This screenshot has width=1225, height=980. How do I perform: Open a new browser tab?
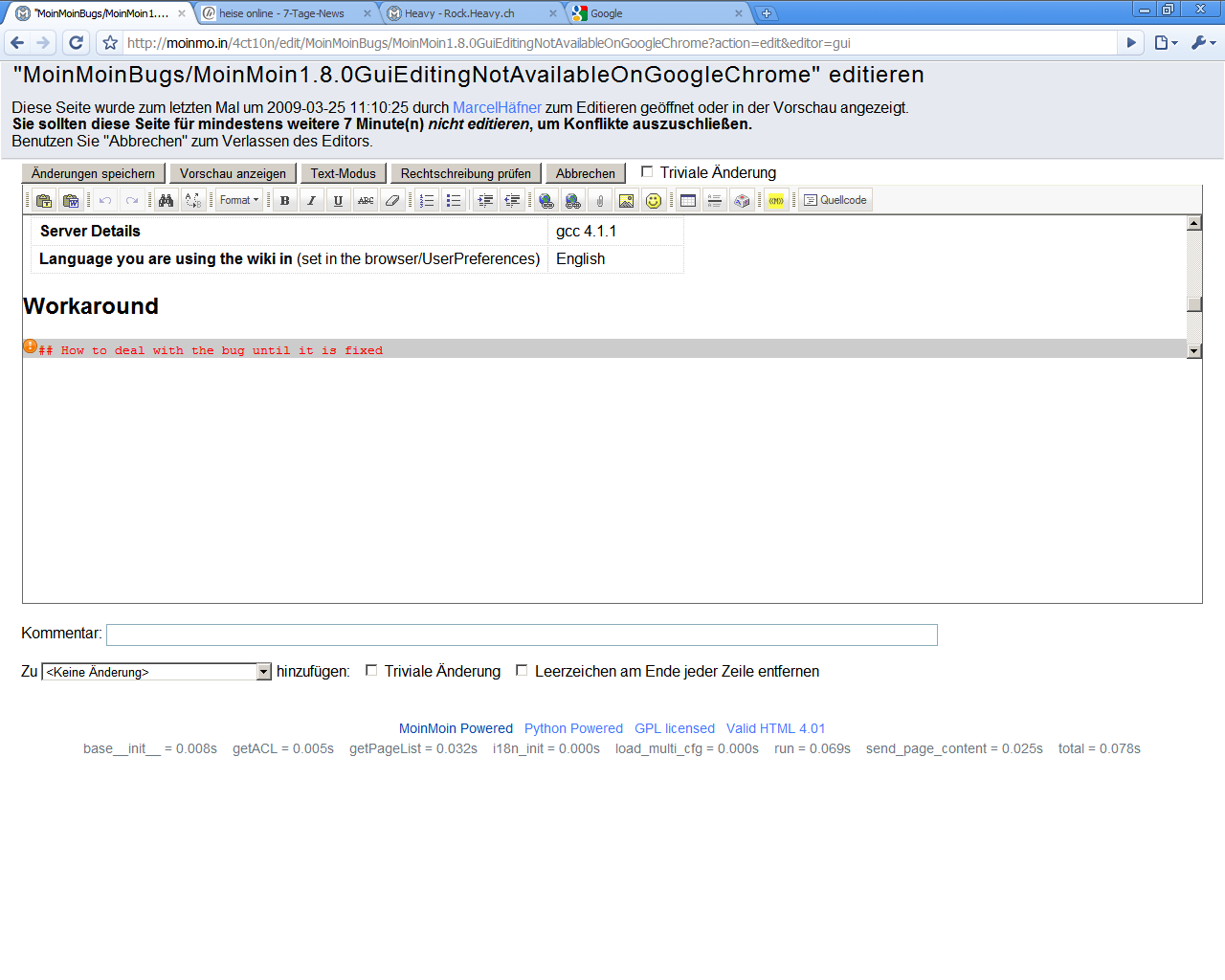[x=767, y=13]
